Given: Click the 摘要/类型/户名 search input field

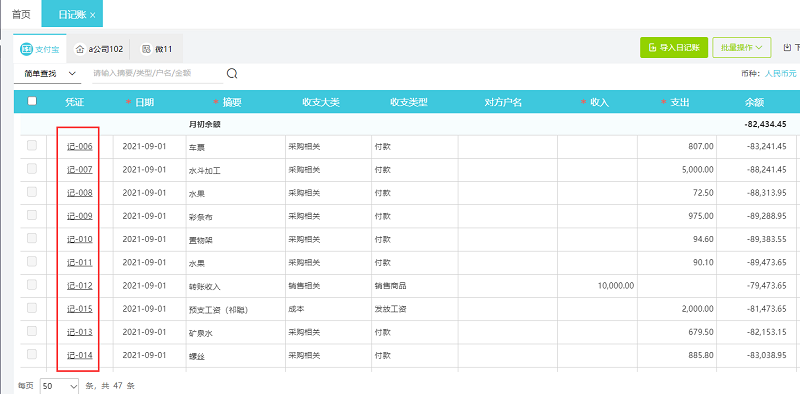Looking at the screenshot, I should point(157,73).
